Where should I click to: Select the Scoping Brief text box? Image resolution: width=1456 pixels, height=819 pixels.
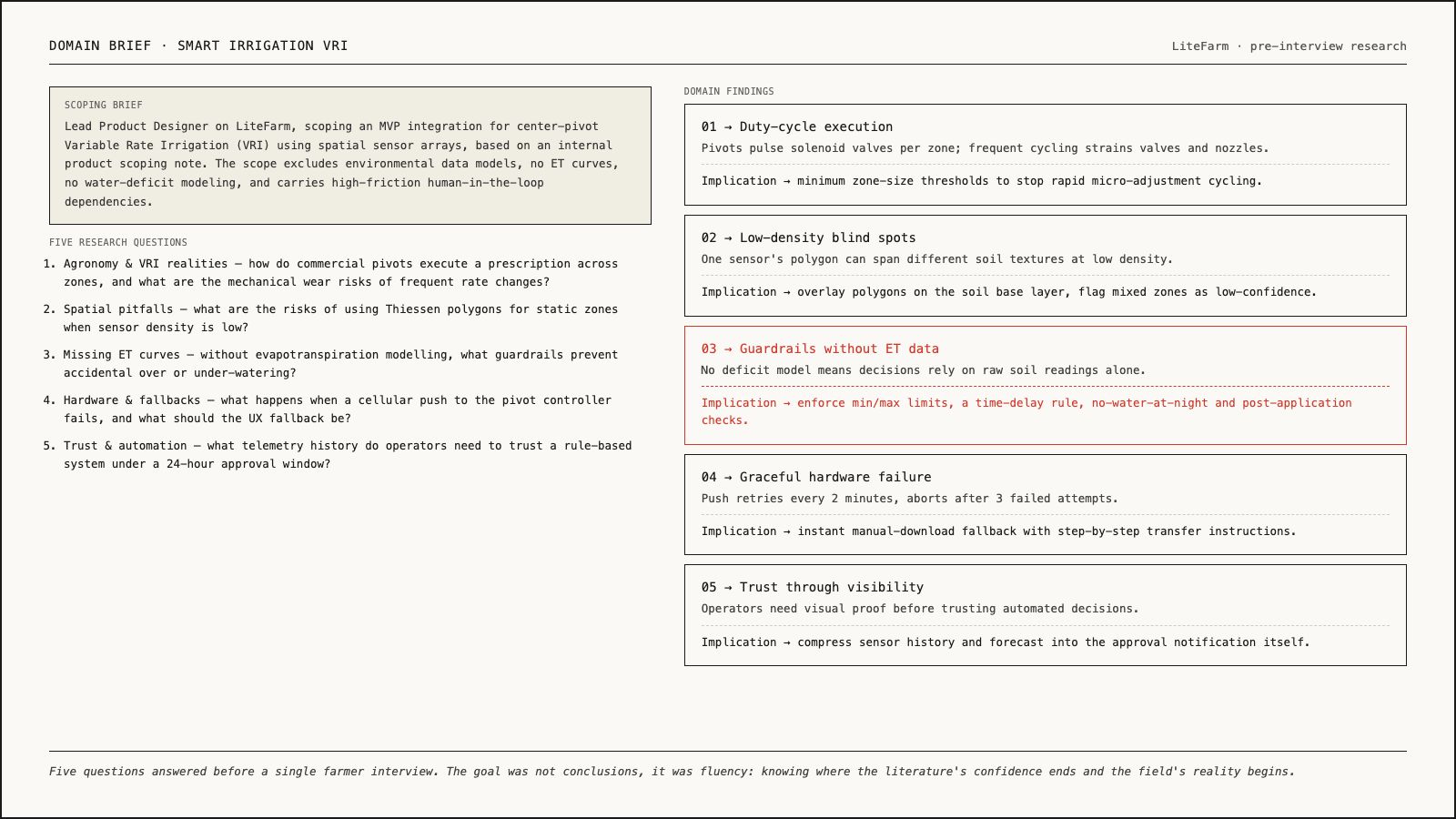click(350, 156)
